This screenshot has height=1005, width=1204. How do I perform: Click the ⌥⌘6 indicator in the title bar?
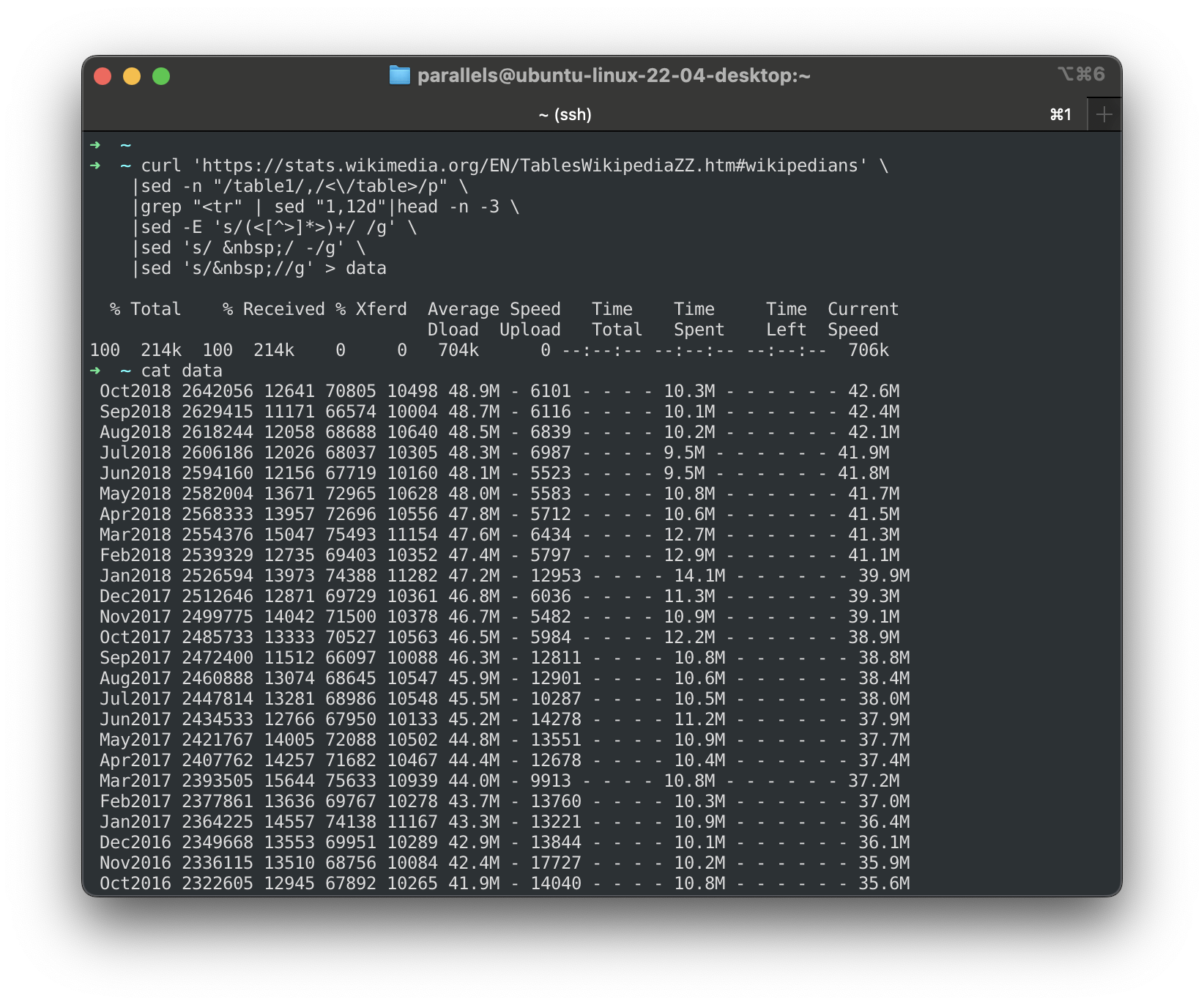(x=1080, y=74)
